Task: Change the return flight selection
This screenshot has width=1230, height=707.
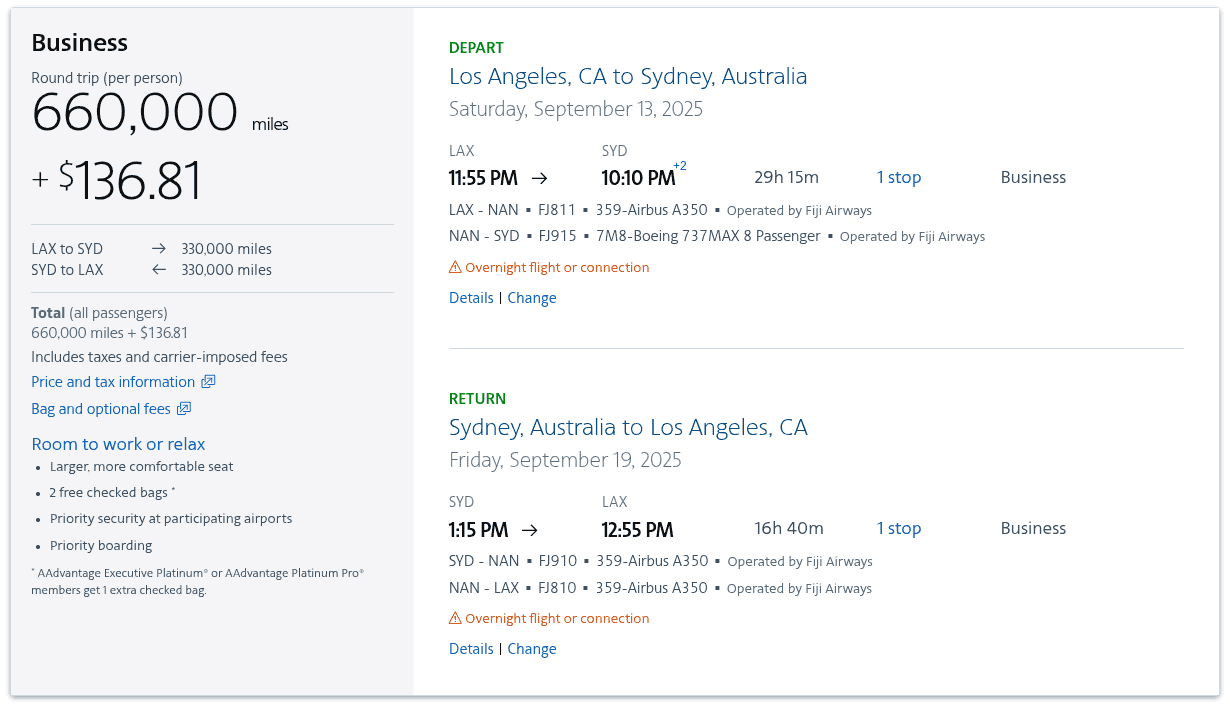Action: 531,648
